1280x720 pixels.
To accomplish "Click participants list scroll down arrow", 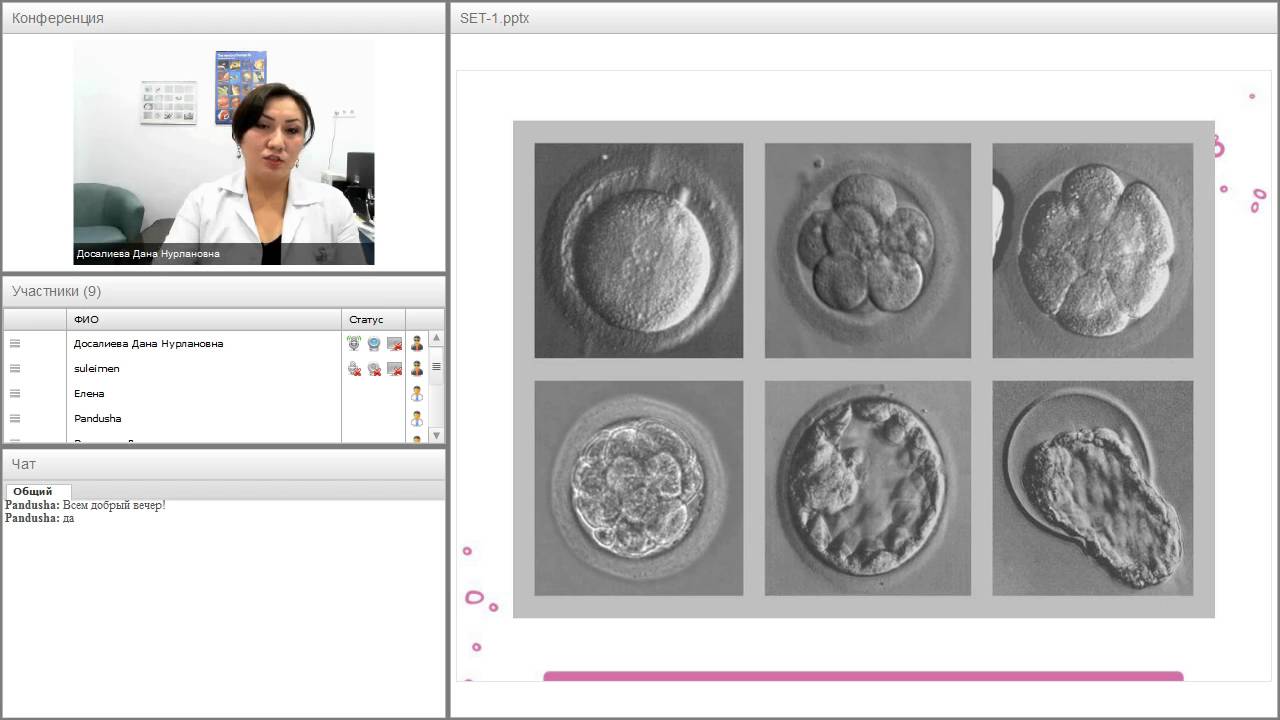I will 436,435.
